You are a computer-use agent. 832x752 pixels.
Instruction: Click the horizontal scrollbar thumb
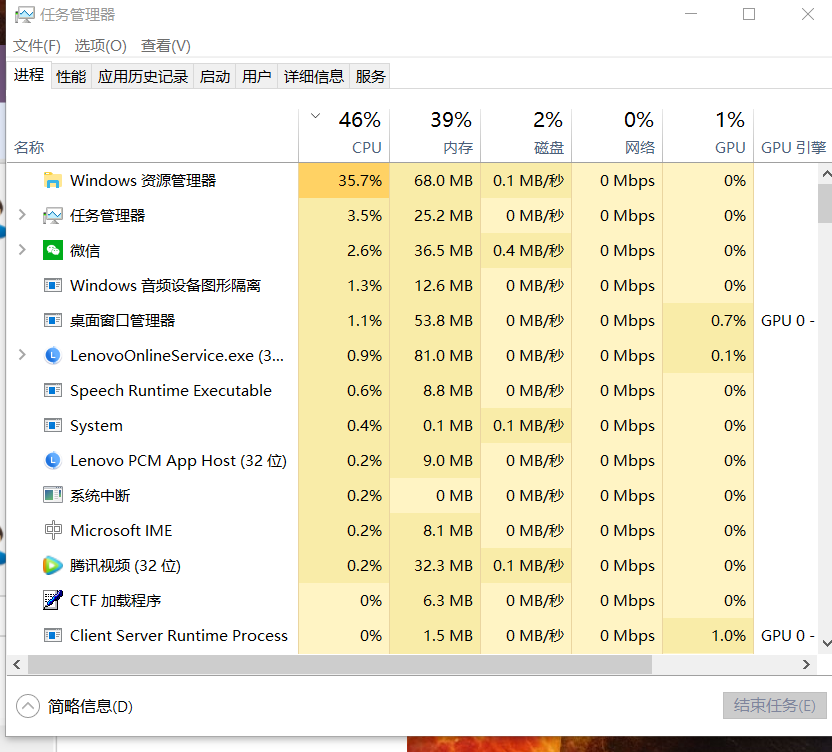pyautogui.click(x=340, y=664)
